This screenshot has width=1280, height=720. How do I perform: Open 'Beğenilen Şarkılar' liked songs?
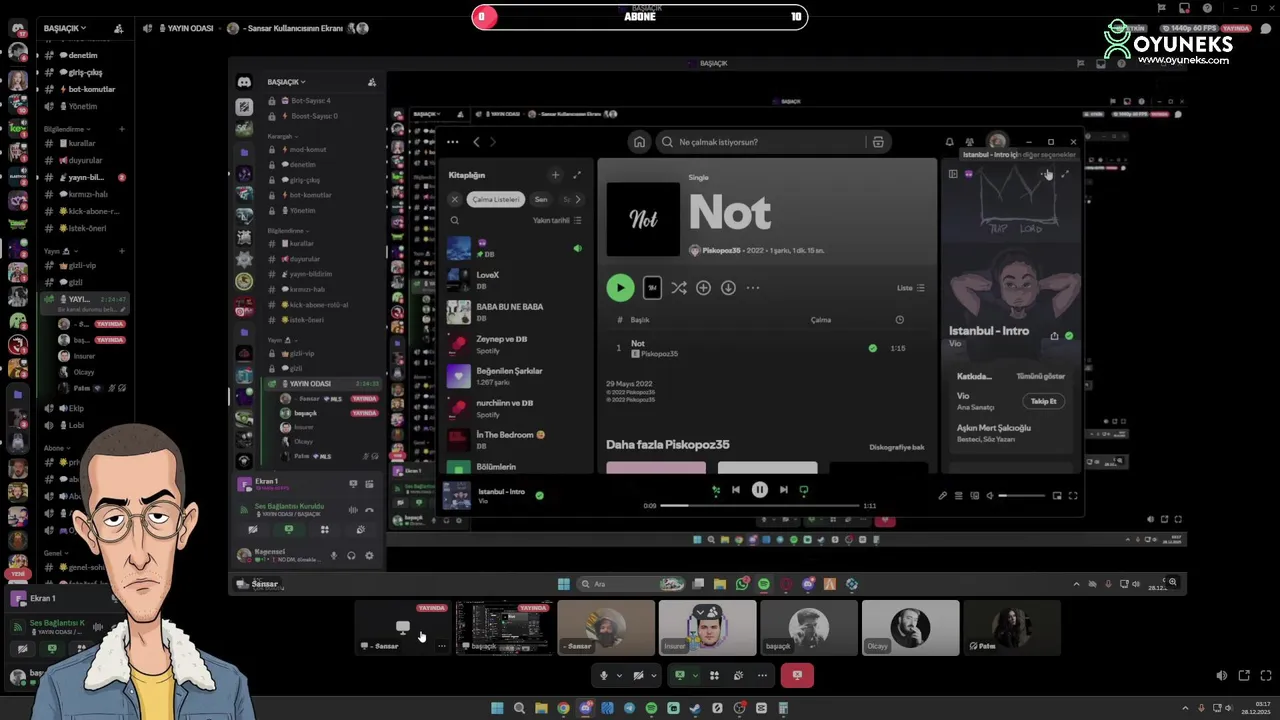pos(515,376)
